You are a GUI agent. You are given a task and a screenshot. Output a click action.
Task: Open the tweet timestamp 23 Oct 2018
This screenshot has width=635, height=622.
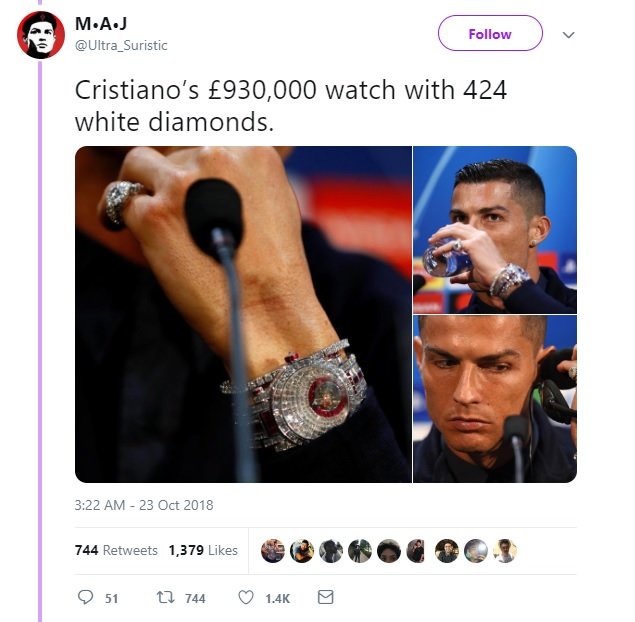point(144,505)
